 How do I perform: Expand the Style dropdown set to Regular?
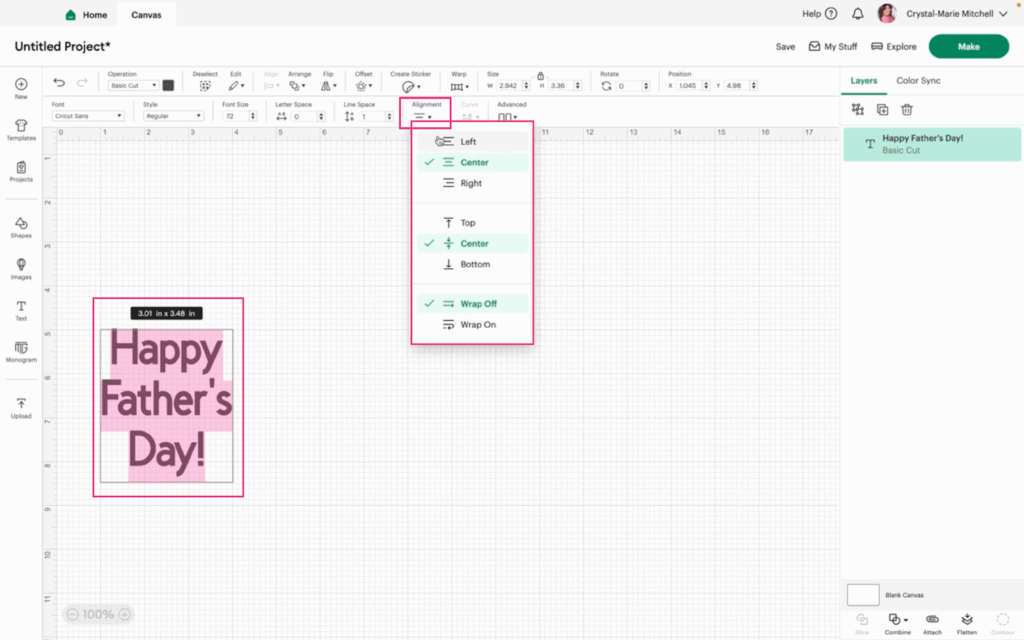point(172,116)
